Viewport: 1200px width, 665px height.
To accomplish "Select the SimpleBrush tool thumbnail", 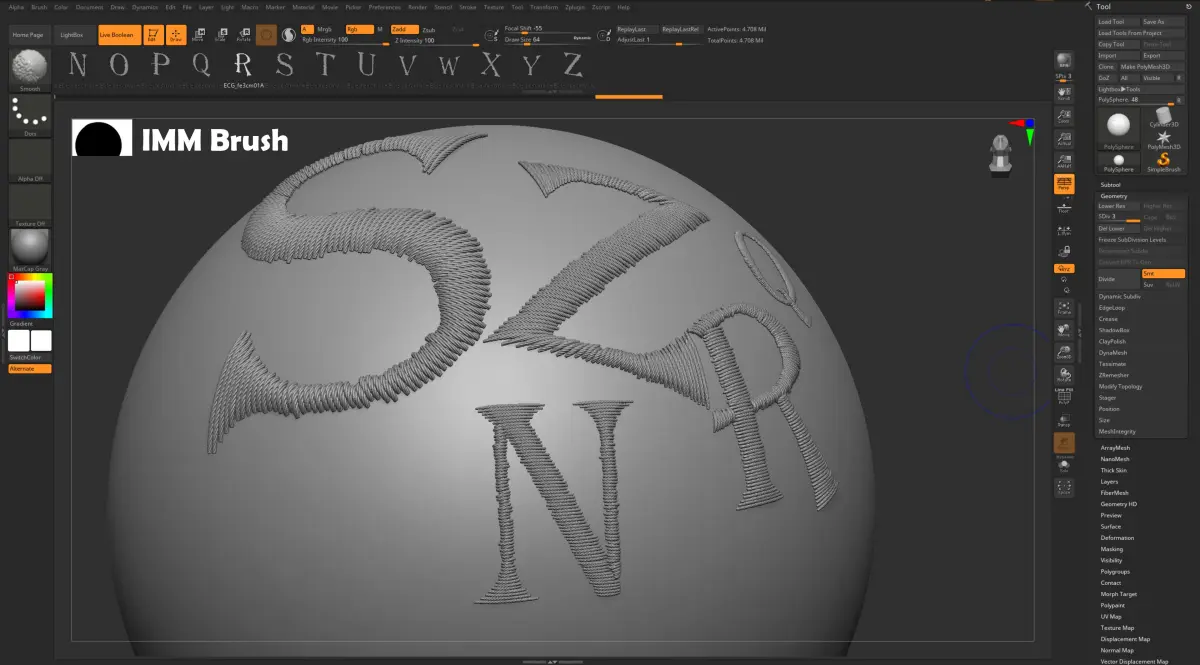I will [1163, 162].
